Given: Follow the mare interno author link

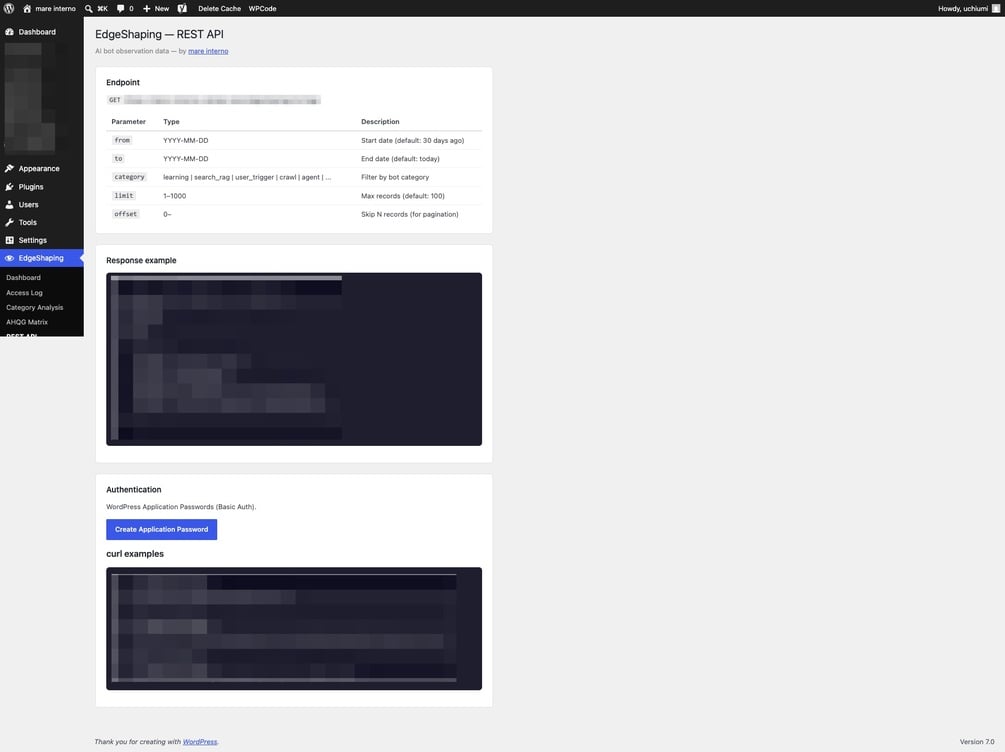Looking at the screenshot, I should [x=208, y=51].
